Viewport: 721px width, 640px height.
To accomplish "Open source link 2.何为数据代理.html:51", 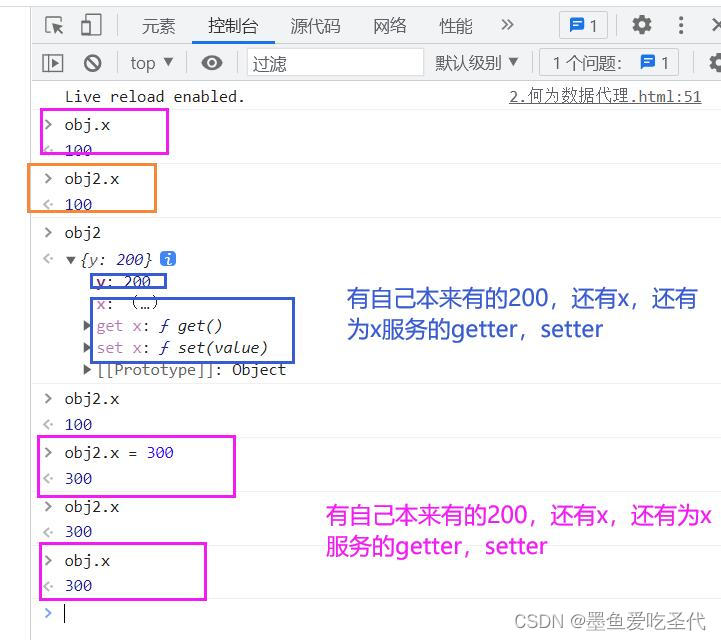I will [605, 96].
